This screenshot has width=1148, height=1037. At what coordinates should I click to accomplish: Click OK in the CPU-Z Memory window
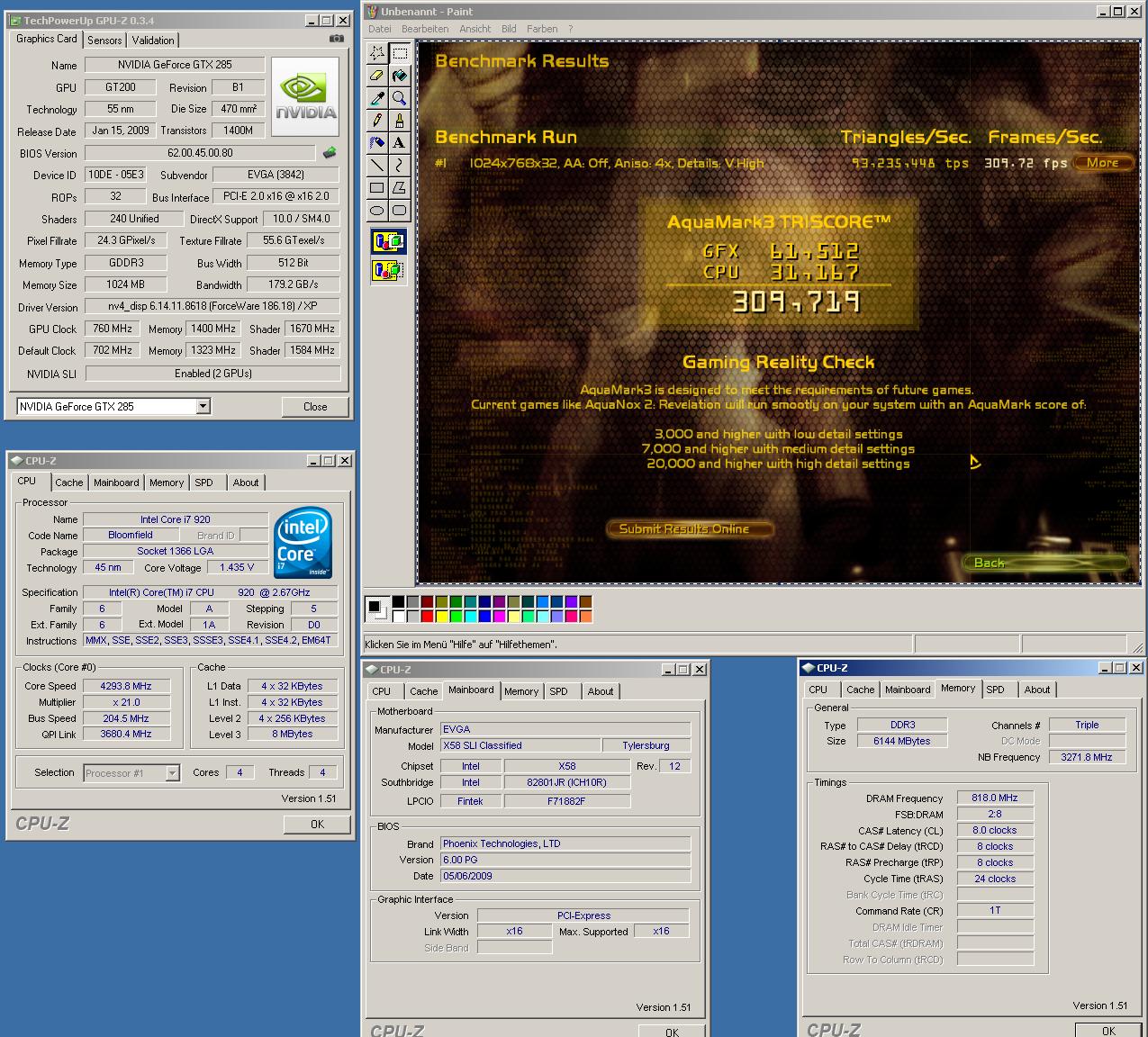(1108, 1032)
